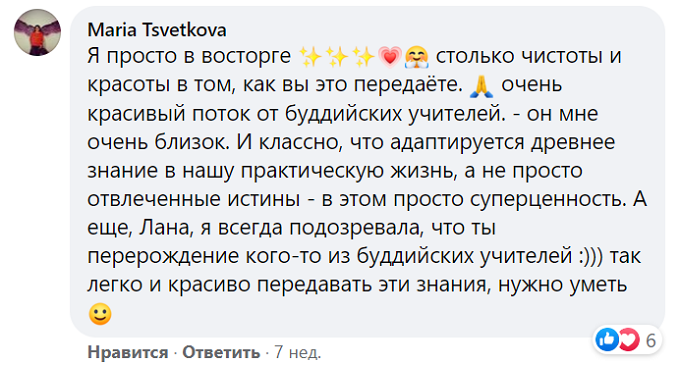680x365 pixels.
Task: Open Maria Tsvetkova's profile picture
Action: pos(37,33)
